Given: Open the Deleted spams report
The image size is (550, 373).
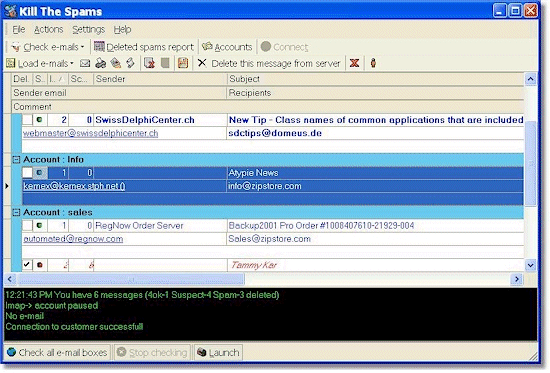Looking at the screenshot, I should pos(144,47).
